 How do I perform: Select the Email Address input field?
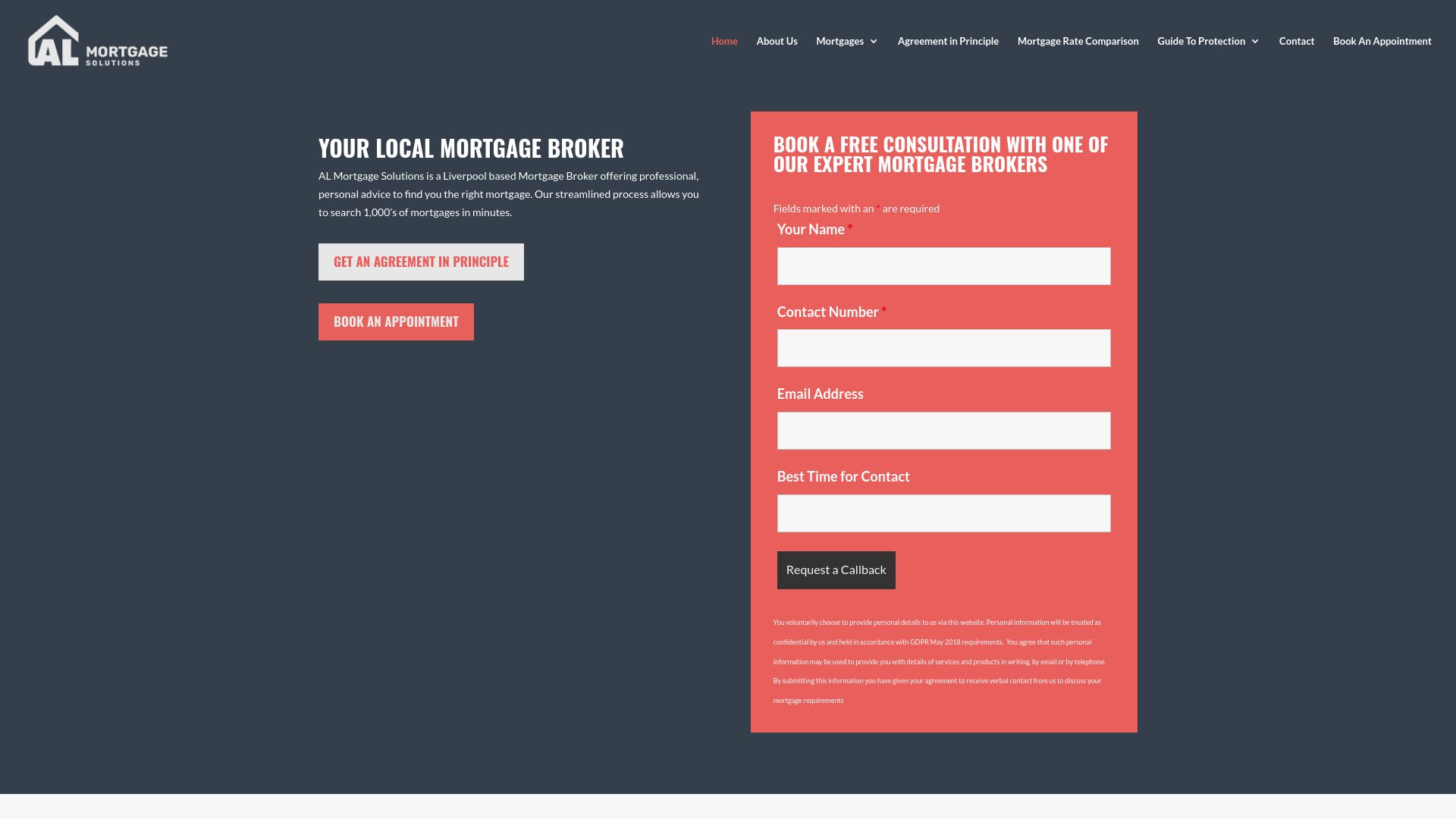[944, 430]
